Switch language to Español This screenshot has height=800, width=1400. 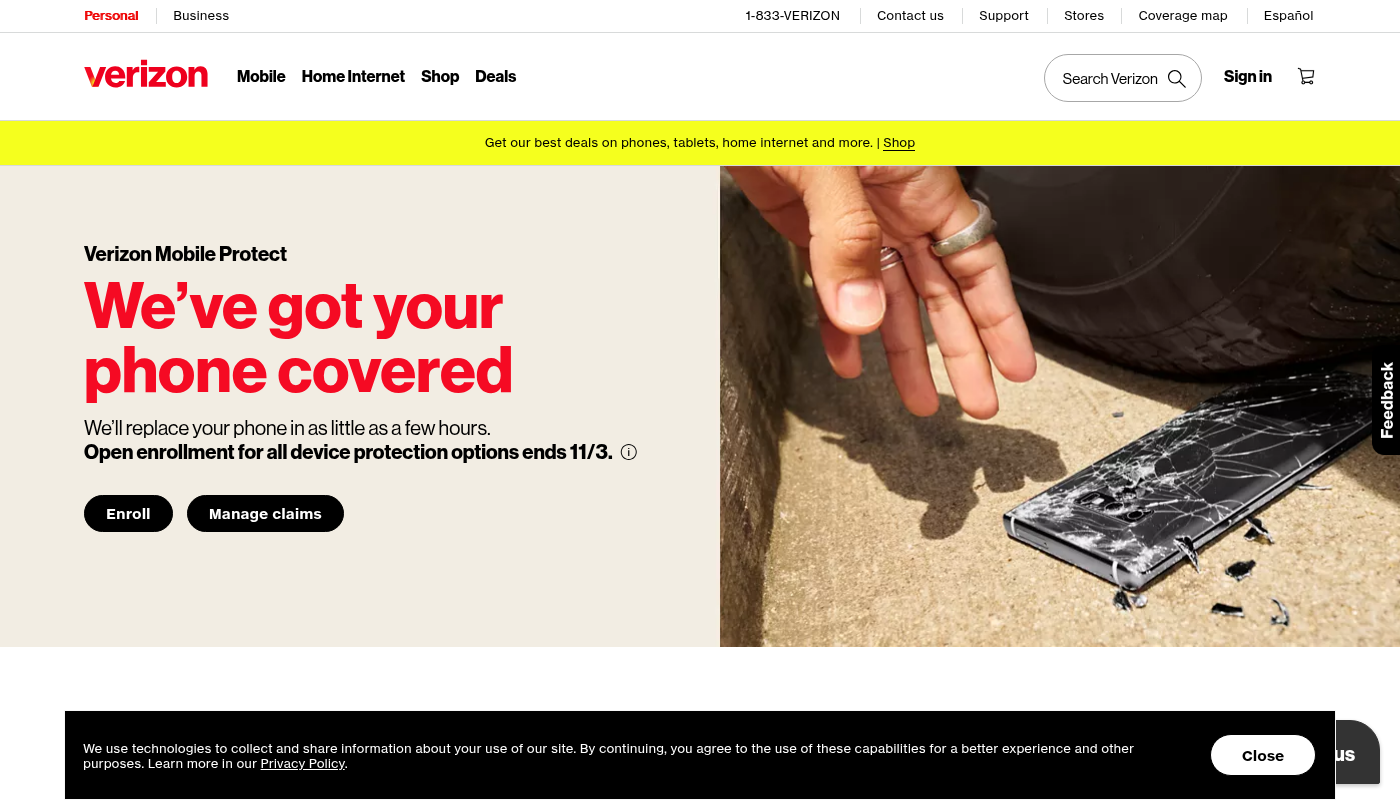tap(1289, 16)
